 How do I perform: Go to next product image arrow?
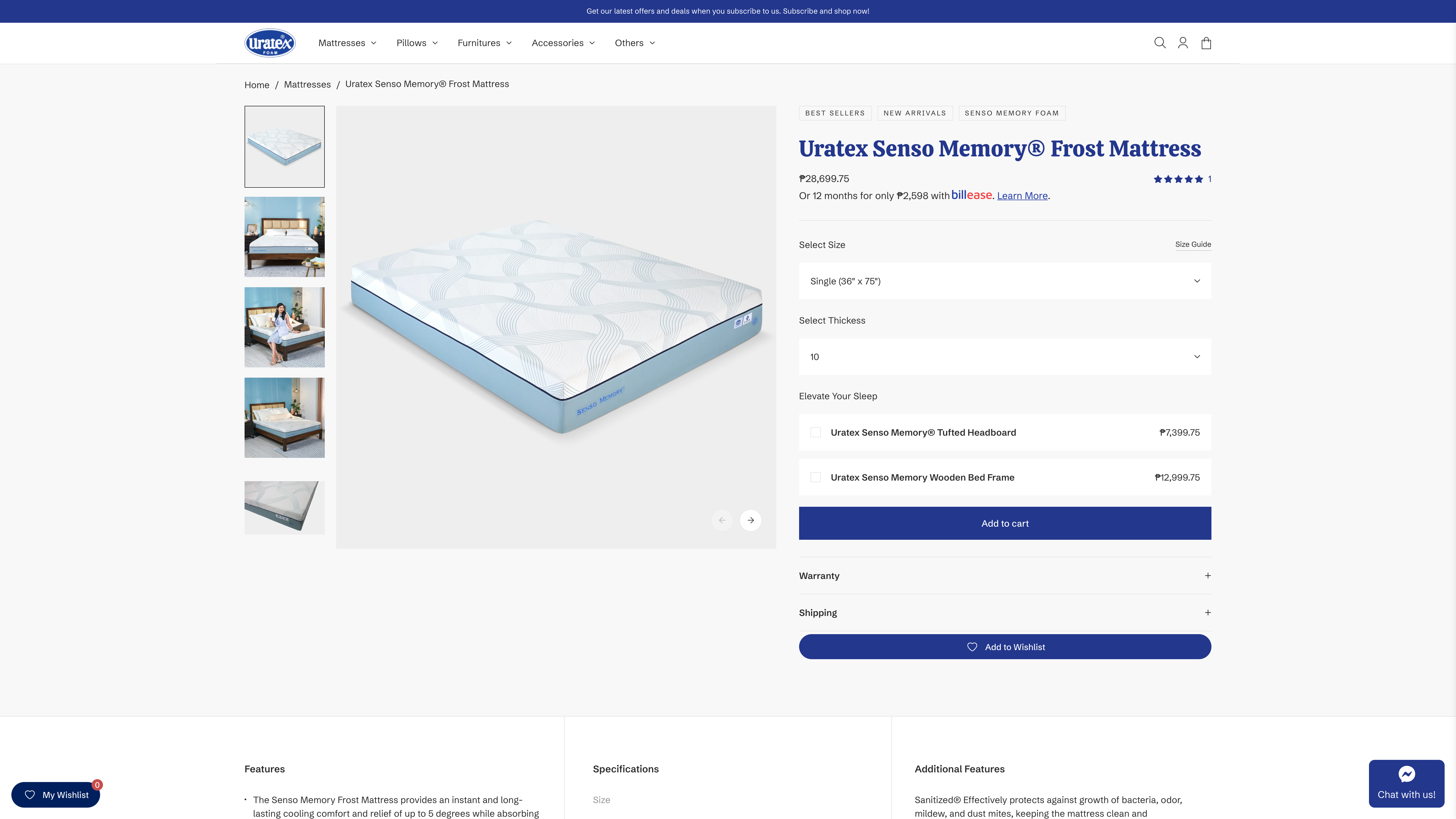click(x=750, y=520)
